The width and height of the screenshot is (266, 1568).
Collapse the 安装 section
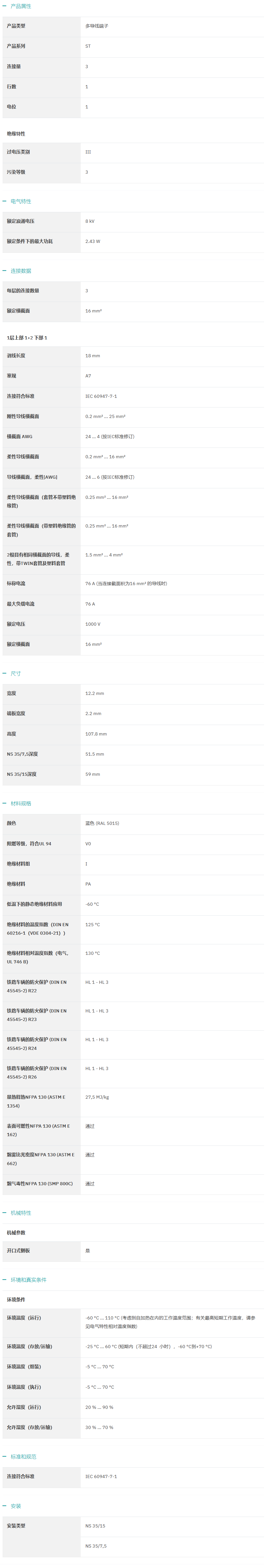[4, 1506]
